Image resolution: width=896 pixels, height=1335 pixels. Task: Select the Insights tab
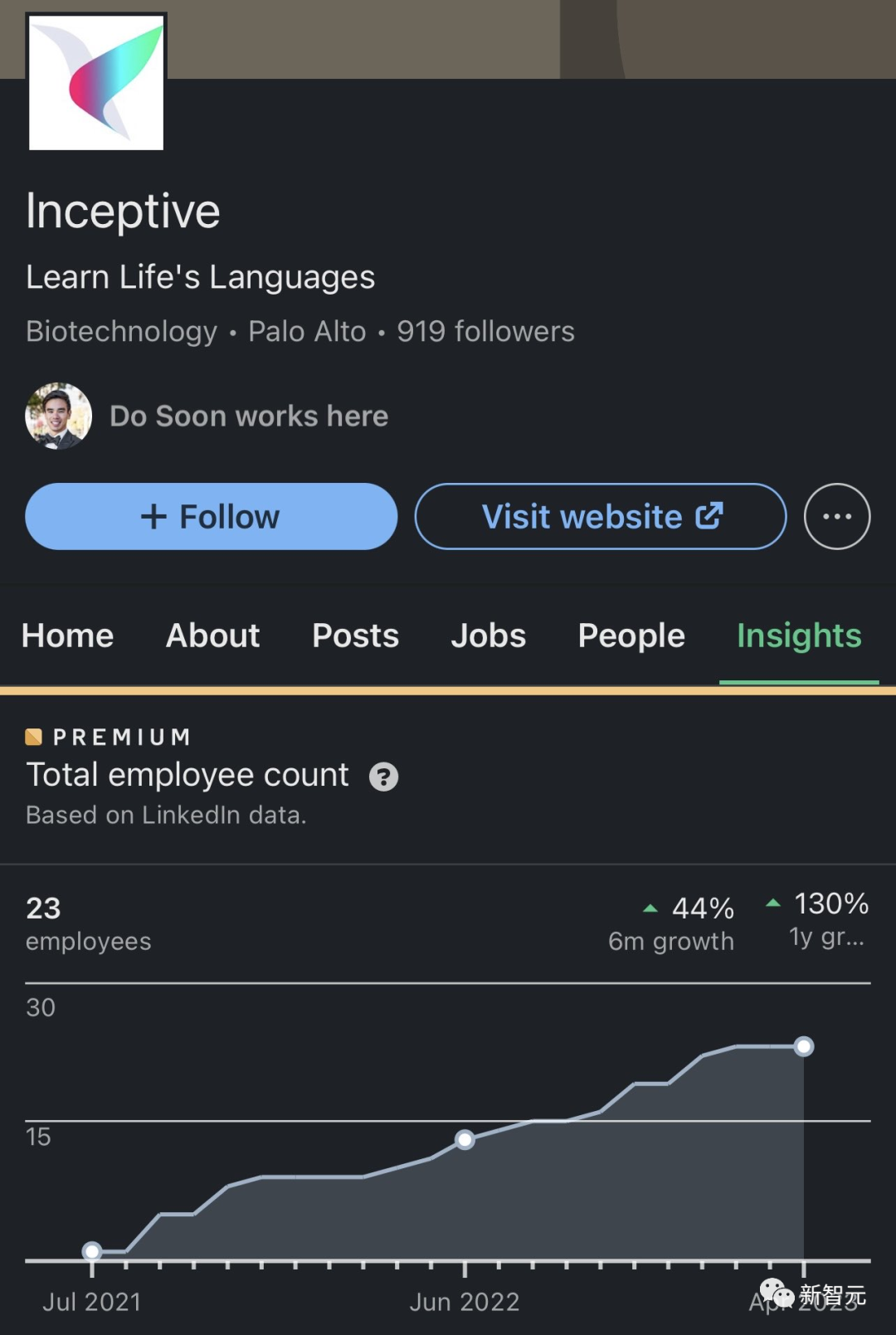click(x=799, y=636)
